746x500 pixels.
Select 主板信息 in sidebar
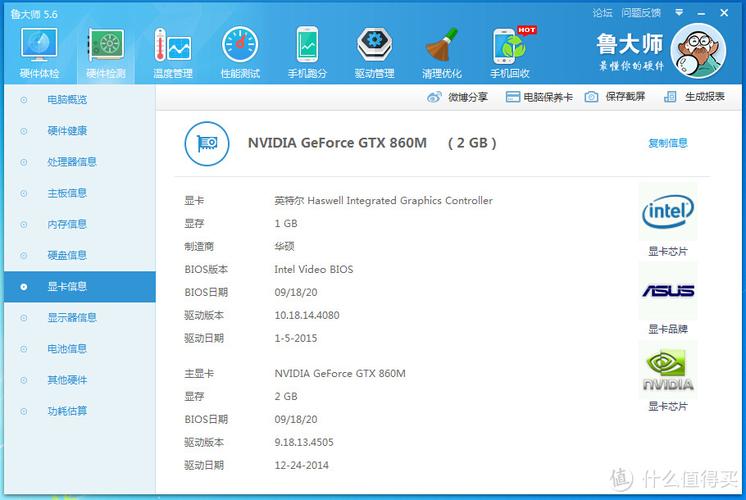pos(79,193)
